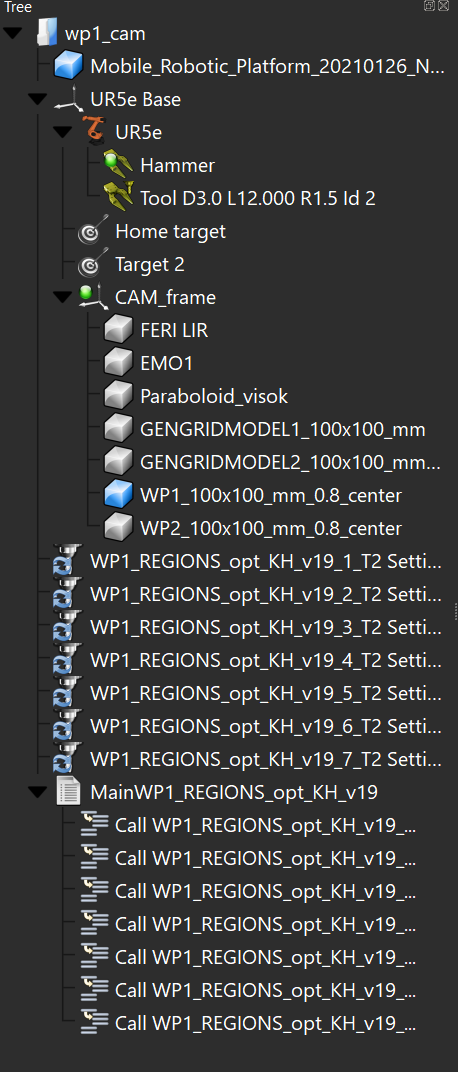Image resolution: width=458 pixels, height=1072 pixels.
Task: Select the WP1_REGIONS_opt_KH_v19_6_T2 Setti... row text
Action: (x=265, y=725)
